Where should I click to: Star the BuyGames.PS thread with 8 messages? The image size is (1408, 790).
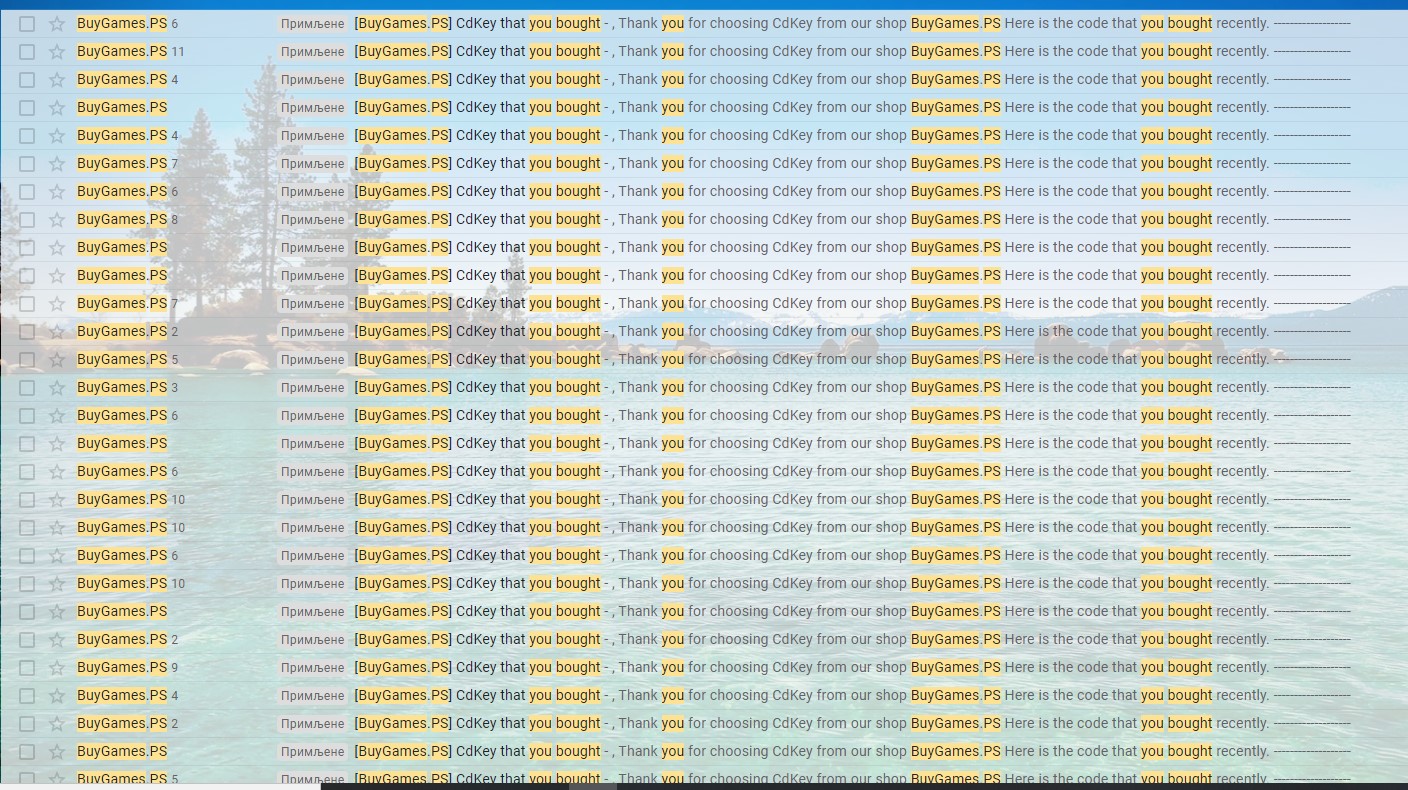pyautogui.click(x=57, y=219)
